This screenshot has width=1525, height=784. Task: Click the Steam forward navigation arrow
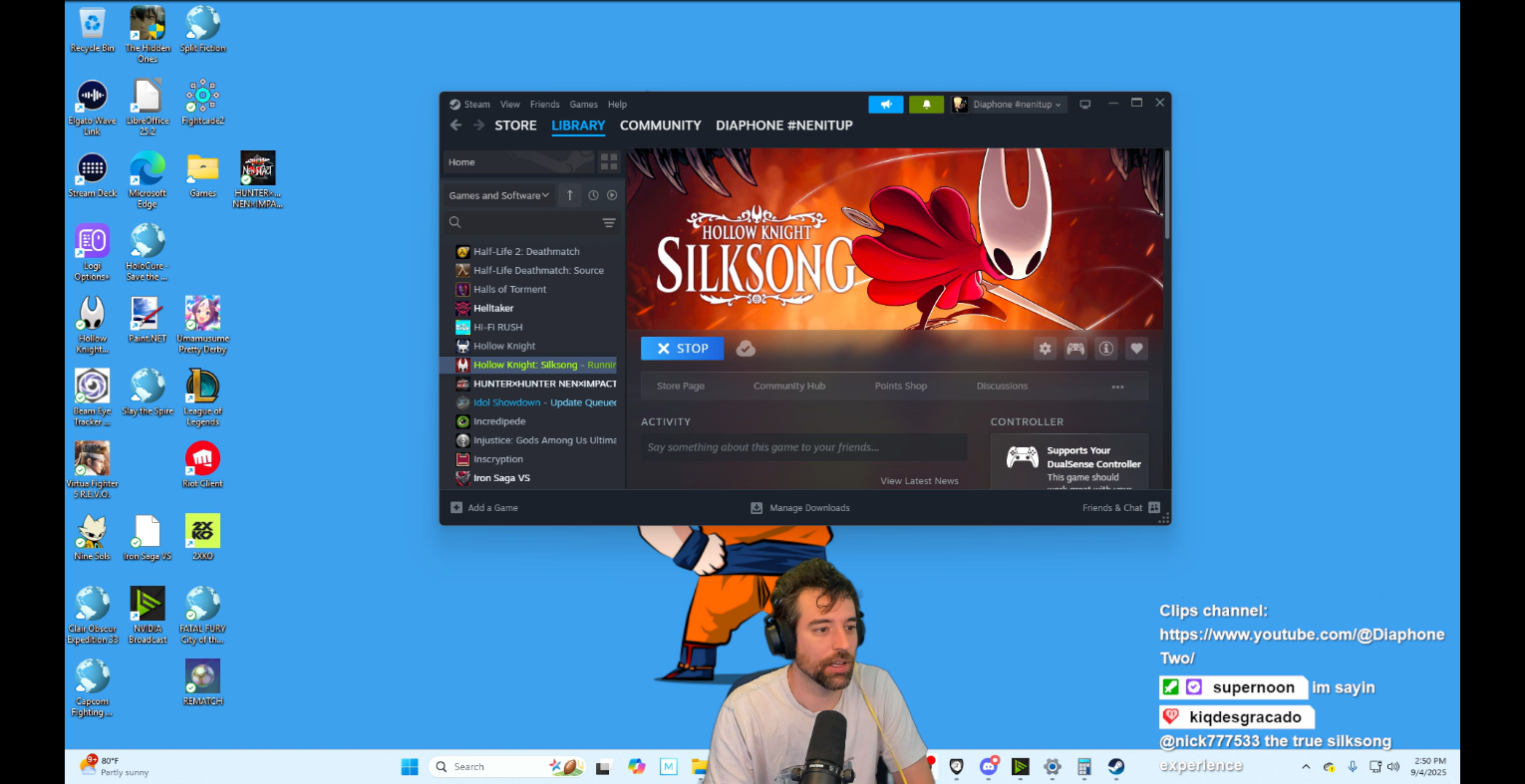point(478,126)
